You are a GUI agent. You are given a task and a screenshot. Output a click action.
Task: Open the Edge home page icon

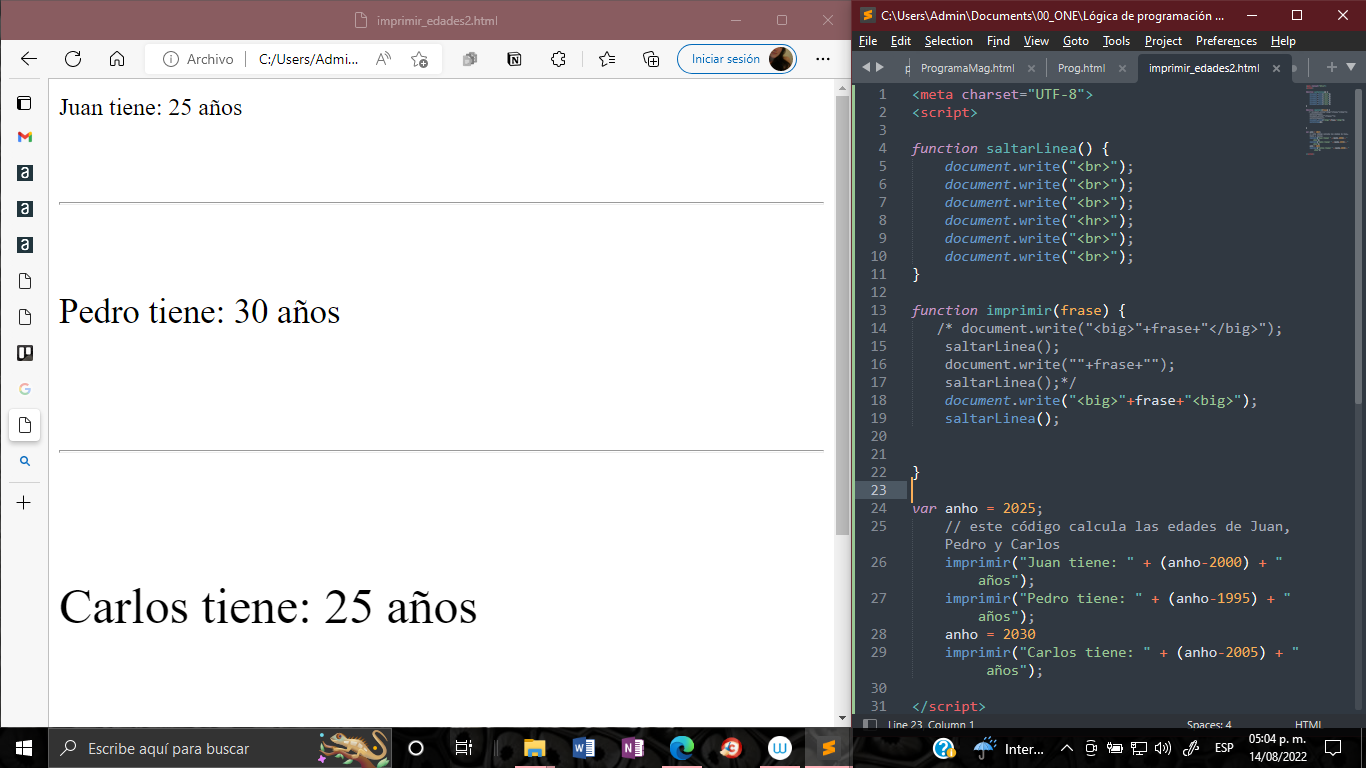tap(117, 59)
